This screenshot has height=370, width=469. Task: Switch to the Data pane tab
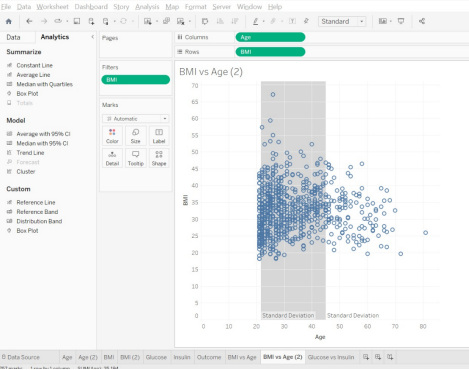click(13, 37)
